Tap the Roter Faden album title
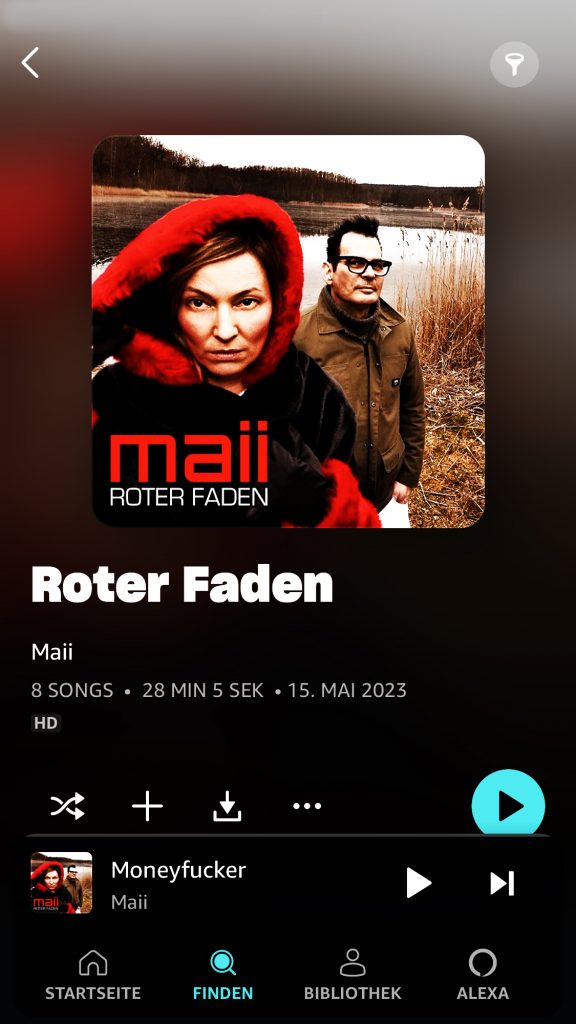 182,584
